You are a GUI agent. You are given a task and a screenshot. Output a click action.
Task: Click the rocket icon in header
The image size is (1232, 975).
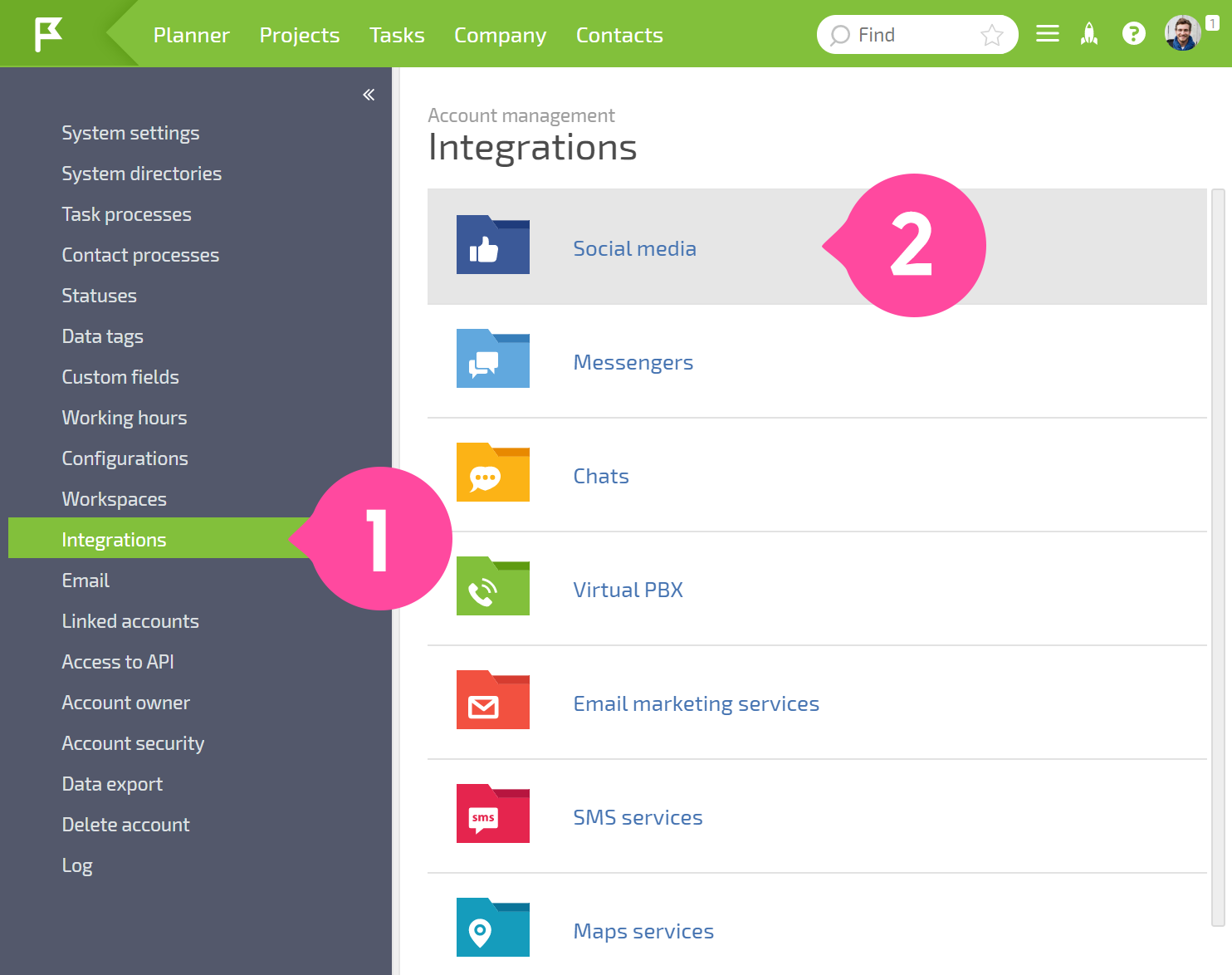pyautogui.click(x=1089, y=34)
